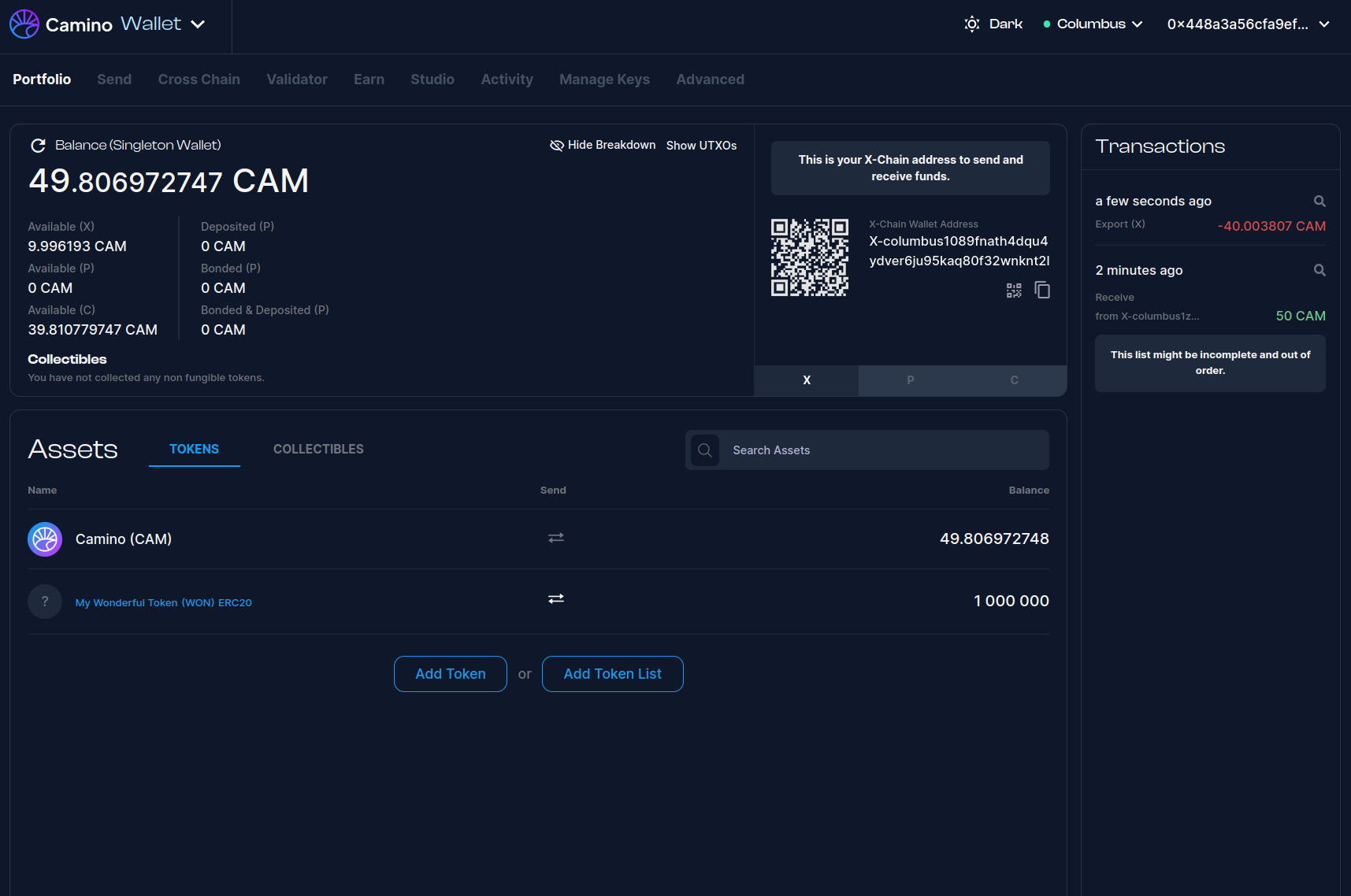Click the Search Assets input field
Image resolution: width=1351 pixels, height=896 pixels.
coord(882,450)
